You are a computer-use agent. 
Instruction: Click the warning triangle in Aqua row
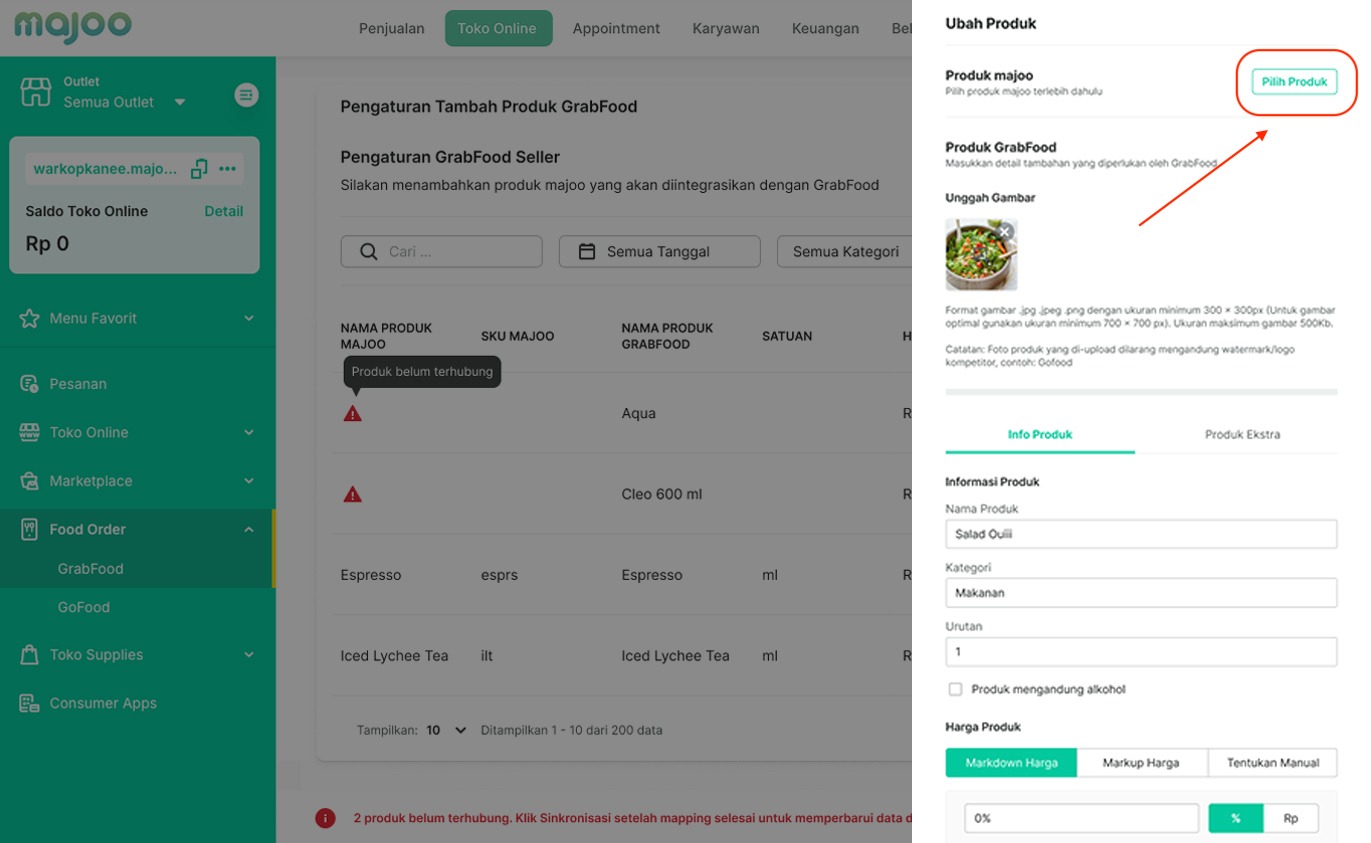click(352, 413)
